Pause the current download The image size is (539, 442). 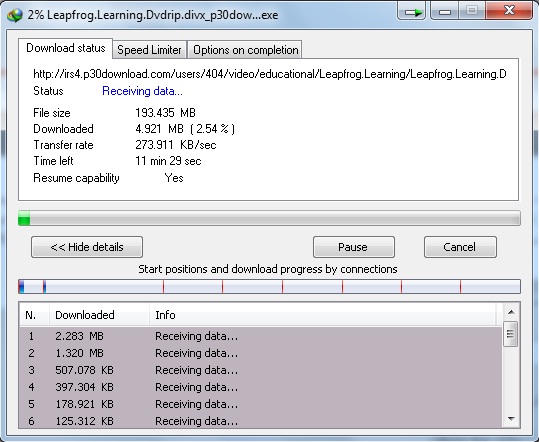(x=353, y=247)
